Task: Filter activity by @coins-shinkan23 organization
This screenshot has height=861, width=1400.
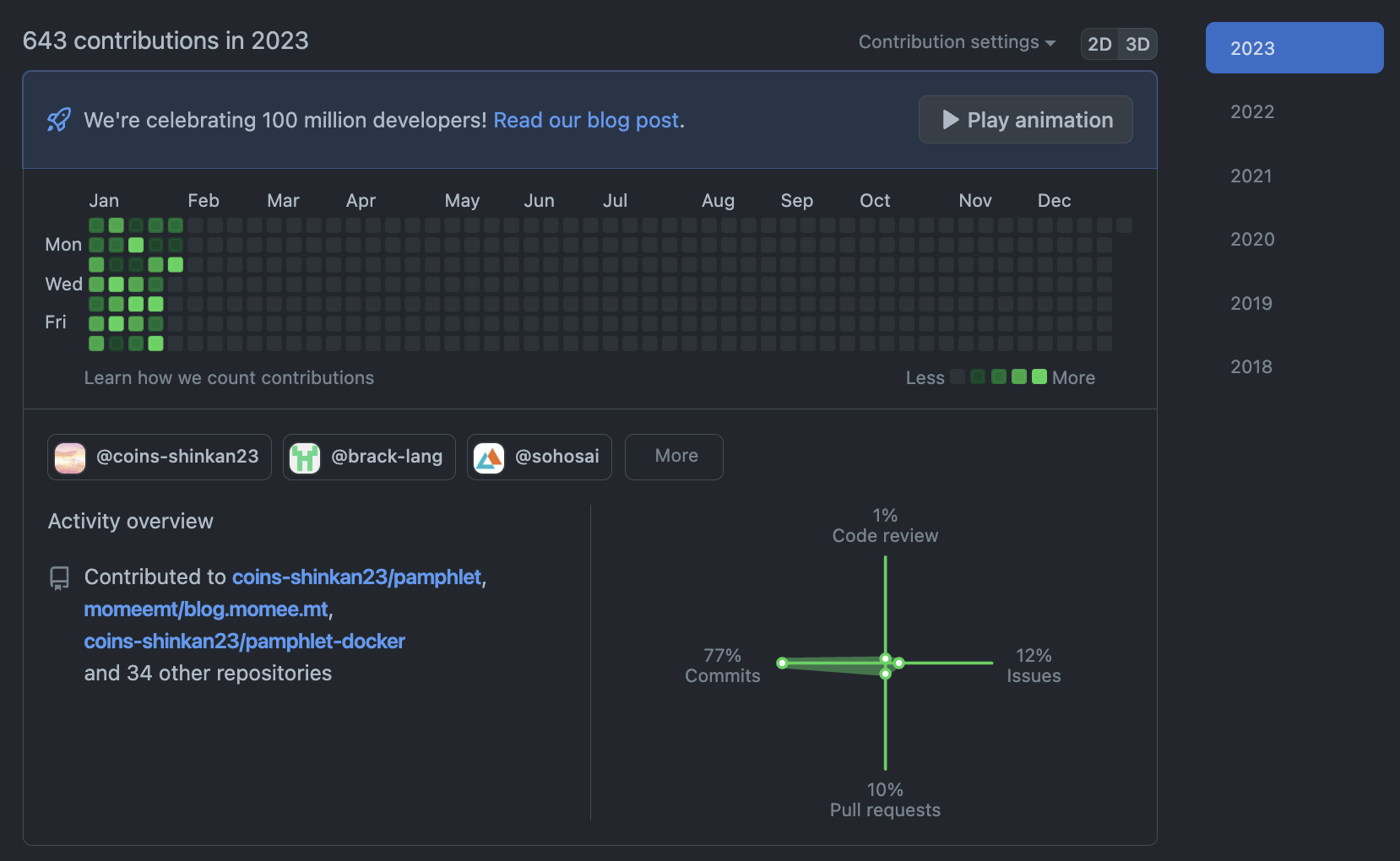Action: [x=160, y=457]
